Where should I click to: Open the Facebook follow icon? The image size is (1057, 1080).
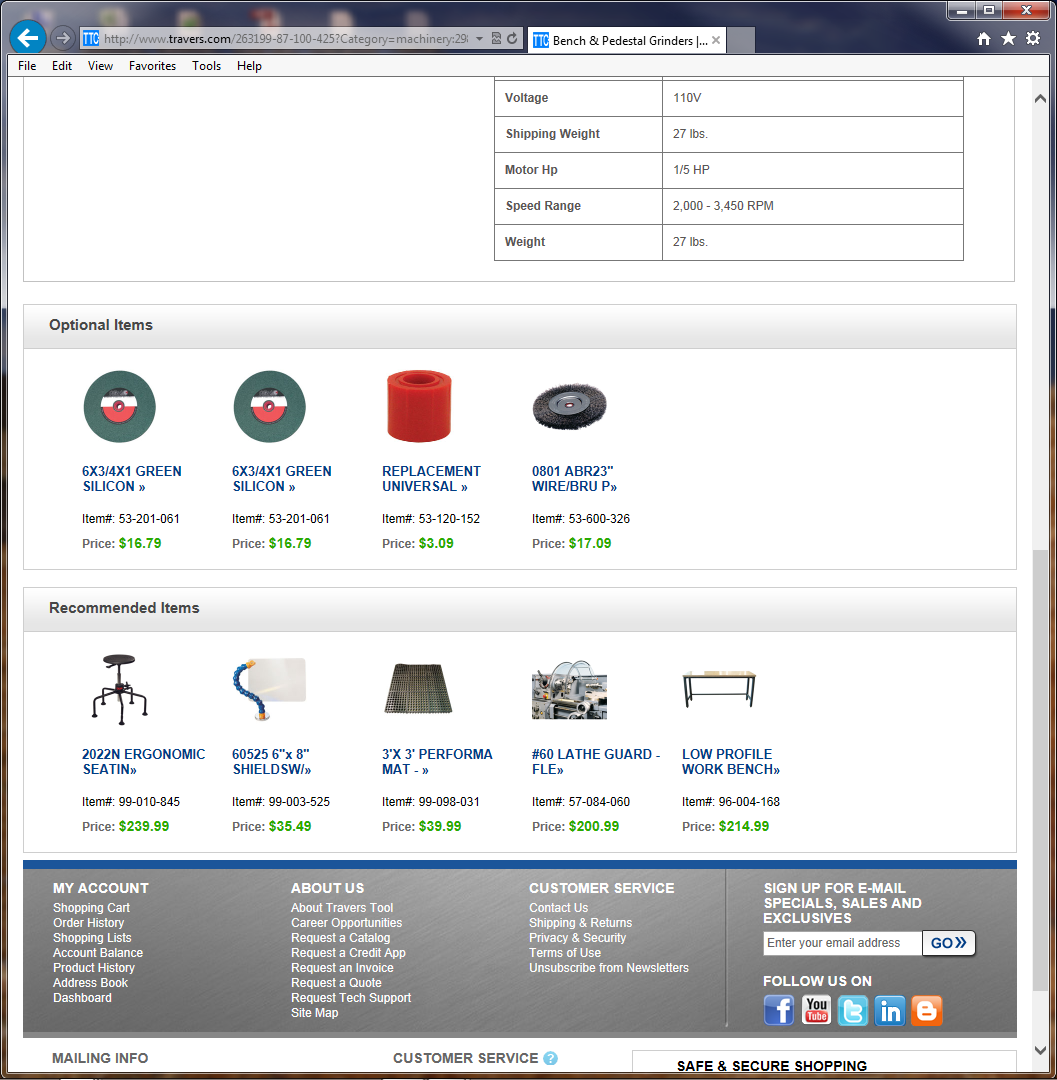pyautogui.click(x=779, y=1010)
